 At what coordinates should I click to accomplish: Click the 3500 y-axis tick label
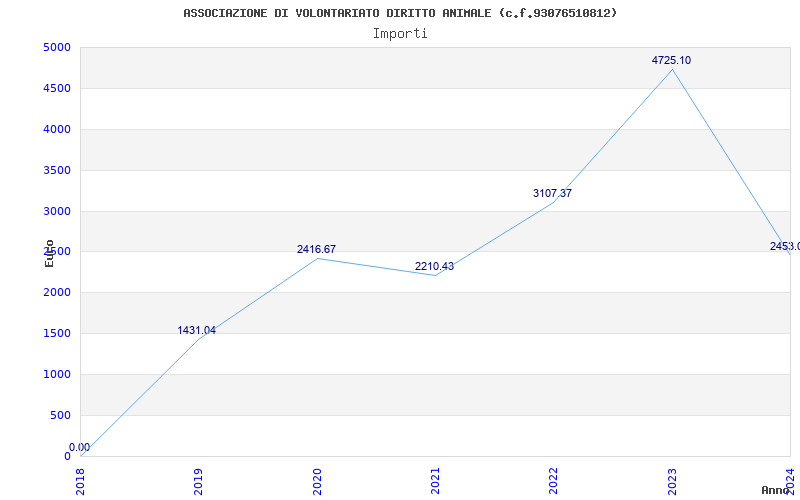(x=57, y=170)
